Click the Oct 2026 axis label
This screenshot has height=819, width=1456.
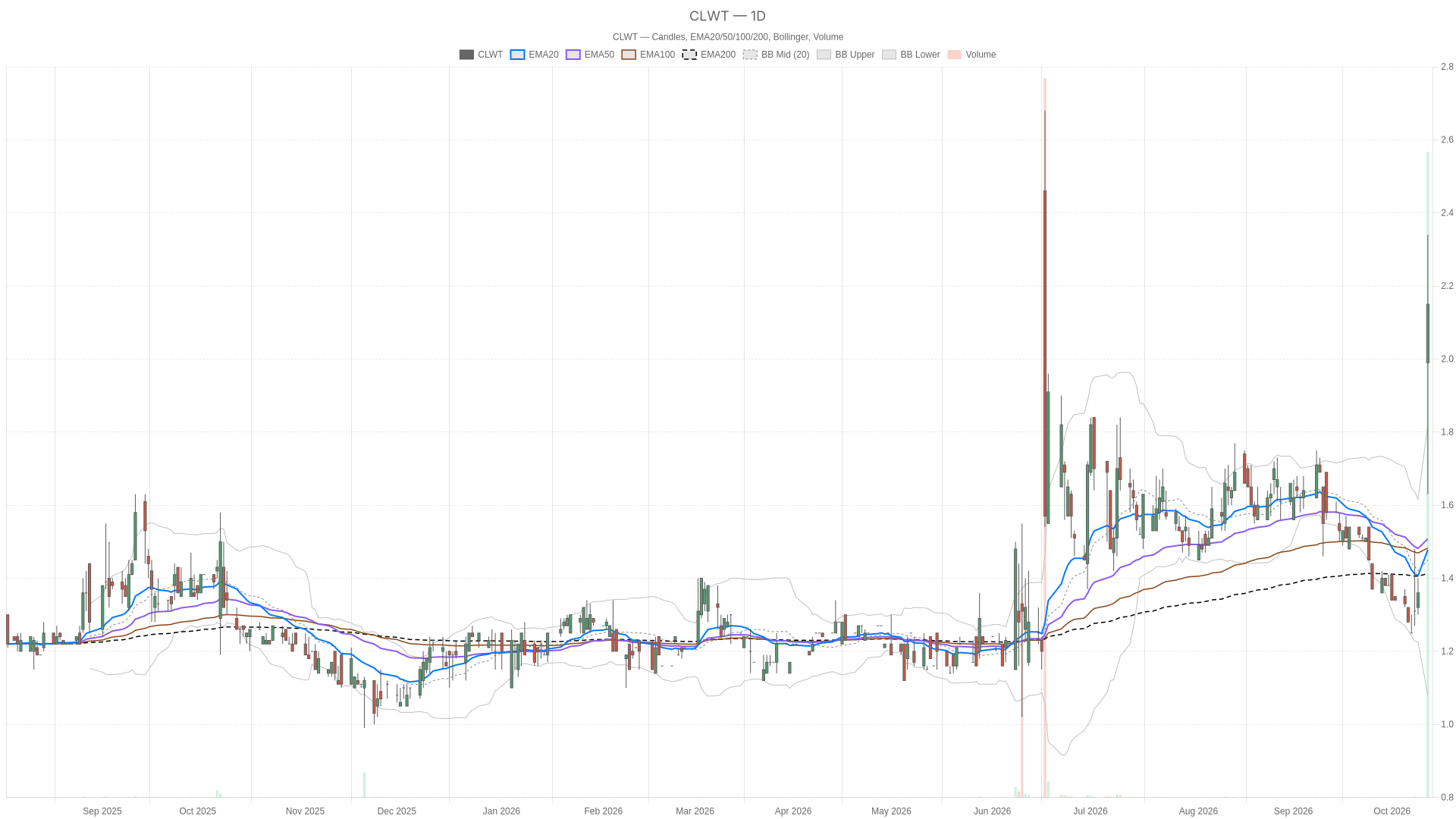(1392, 811)
